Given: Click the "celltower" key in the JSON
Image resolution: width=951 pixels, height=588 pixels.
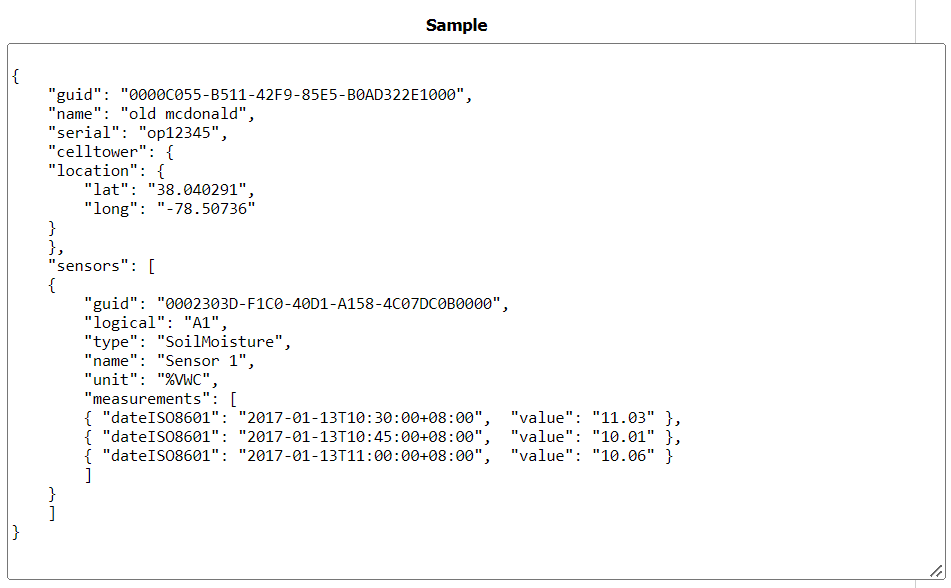Looking at the screenshot, I should pyautogui.click(x=97, y=152).
